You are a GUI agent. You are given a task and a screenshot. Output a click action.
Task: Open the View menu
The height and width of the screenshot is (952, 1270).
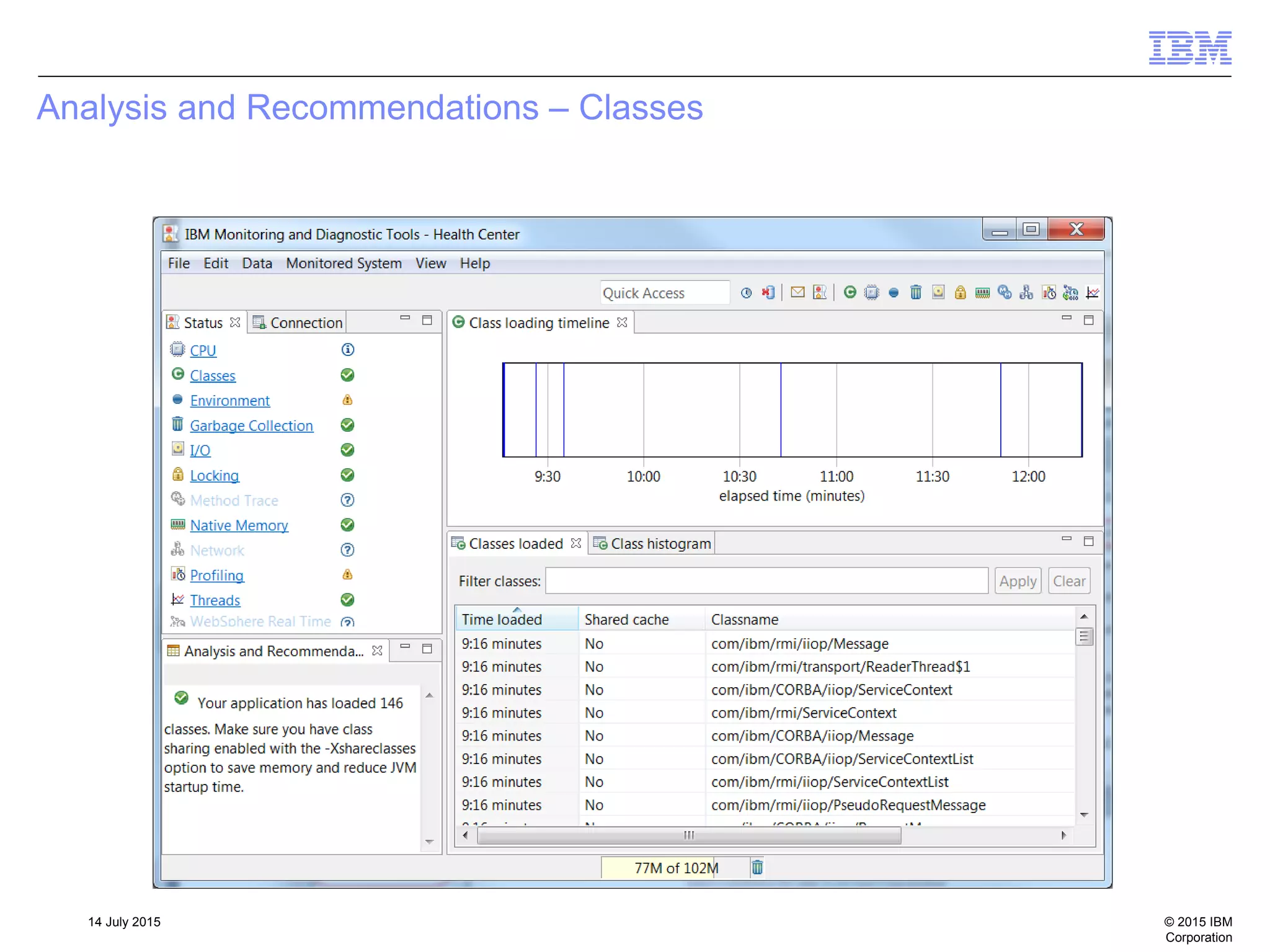point(430,263)
